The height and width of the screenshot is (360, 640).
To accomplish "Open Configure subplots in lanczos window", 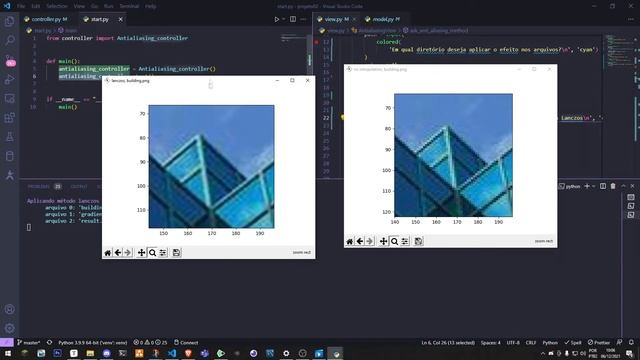I will point(163,253).
